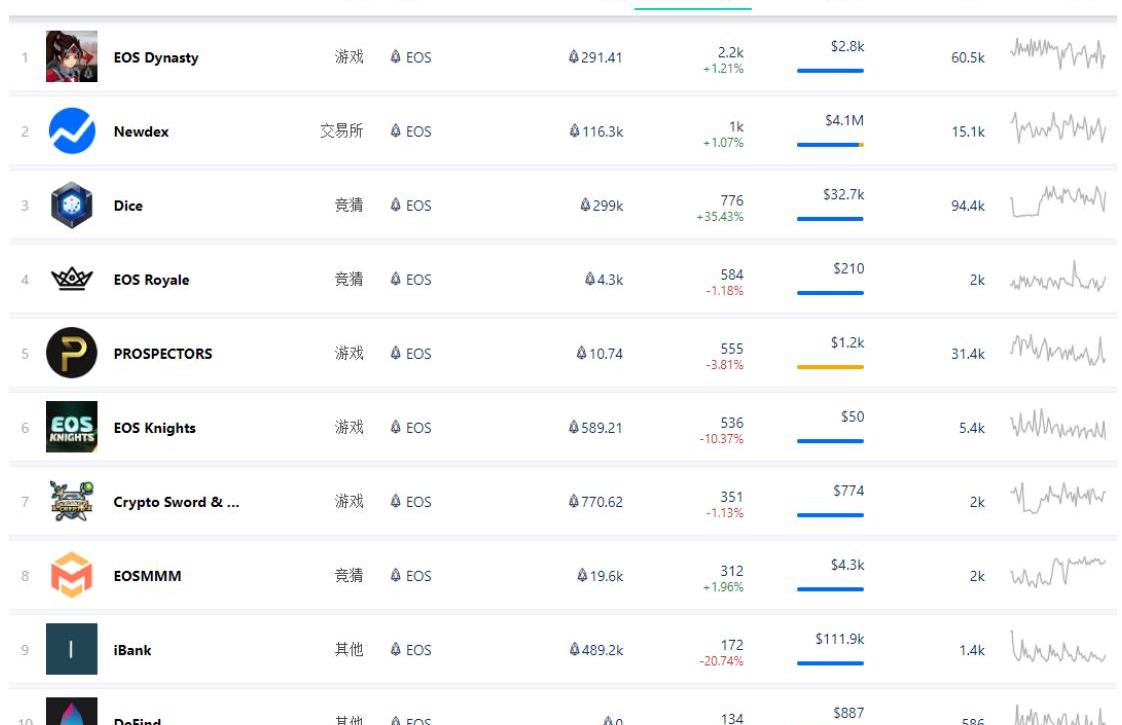Filter by 交易所 category on Newdex row

[341, 131]
